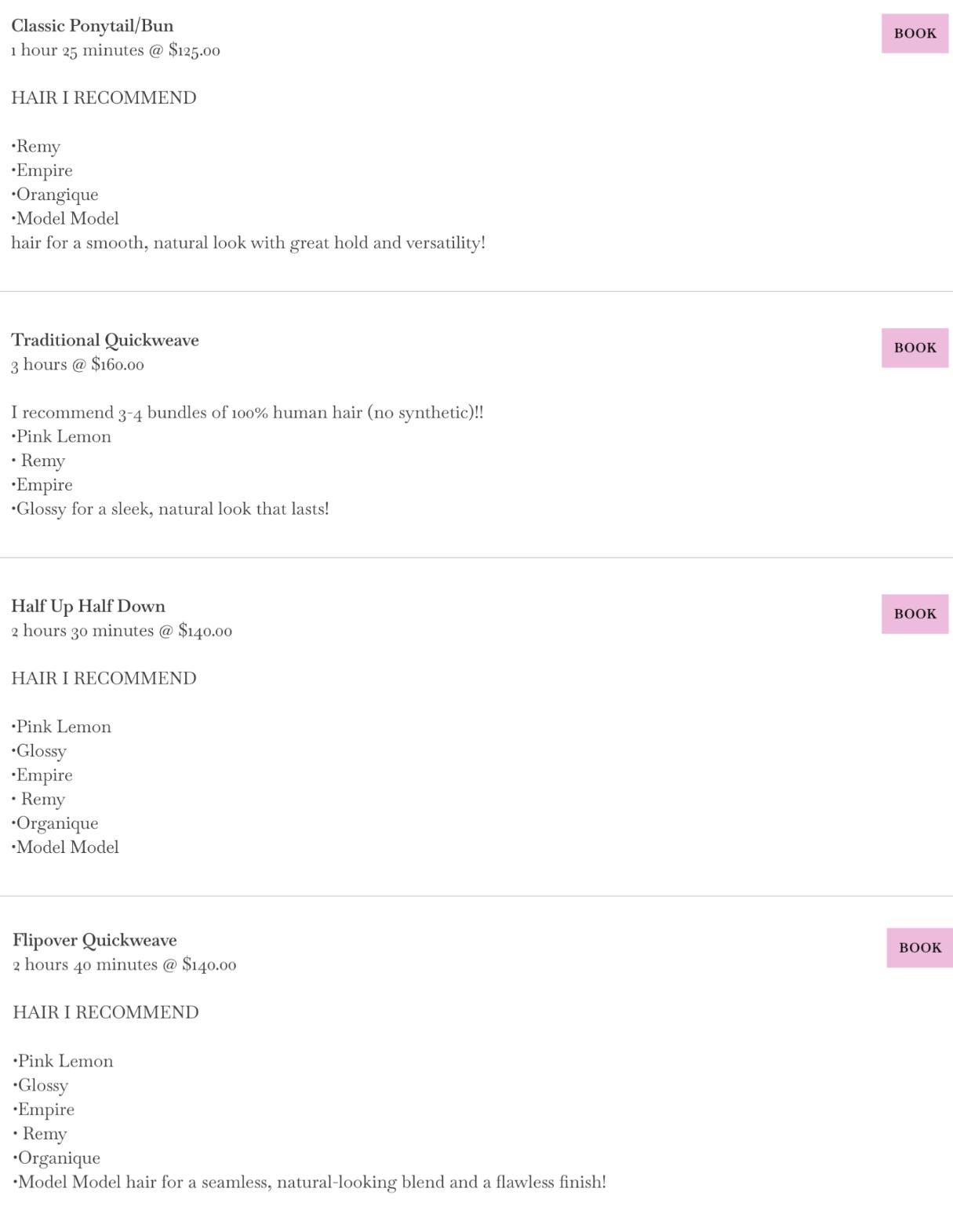Click the Flipover Quickweave heading
953x1232 pixels.
[x=95, y=940]
